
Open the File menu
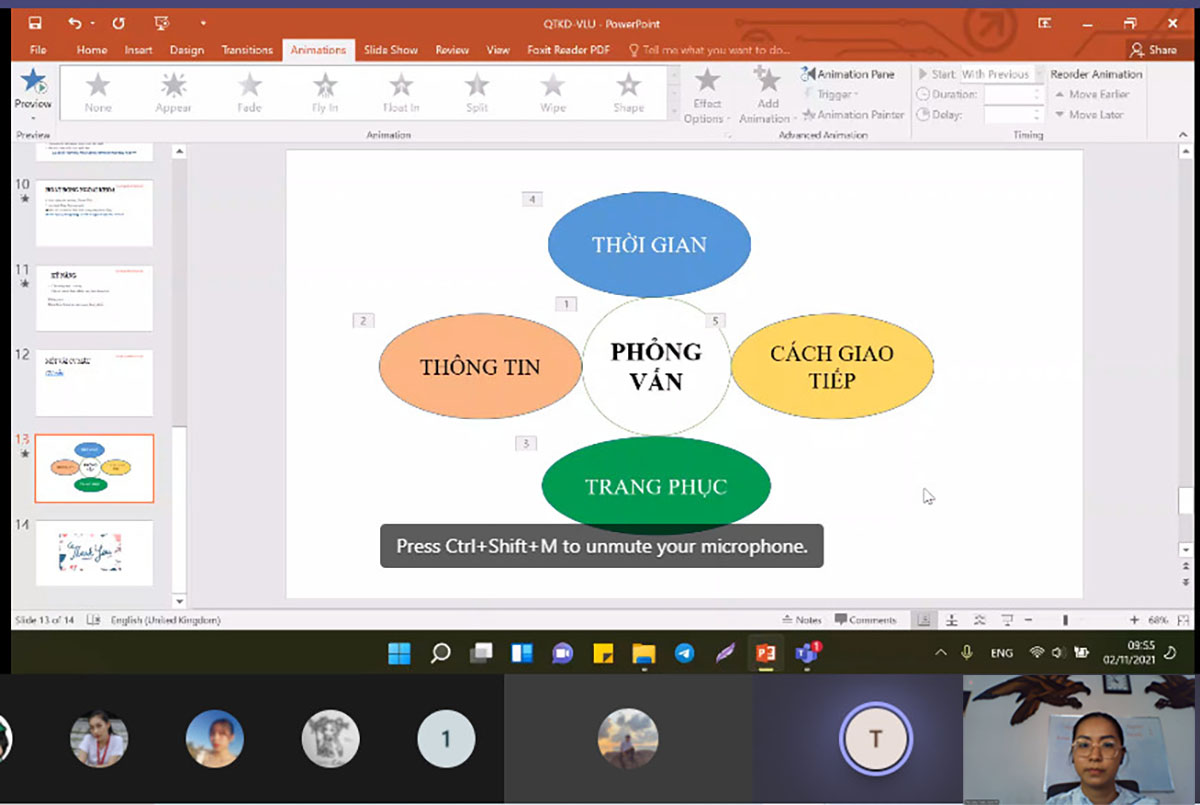38,49
